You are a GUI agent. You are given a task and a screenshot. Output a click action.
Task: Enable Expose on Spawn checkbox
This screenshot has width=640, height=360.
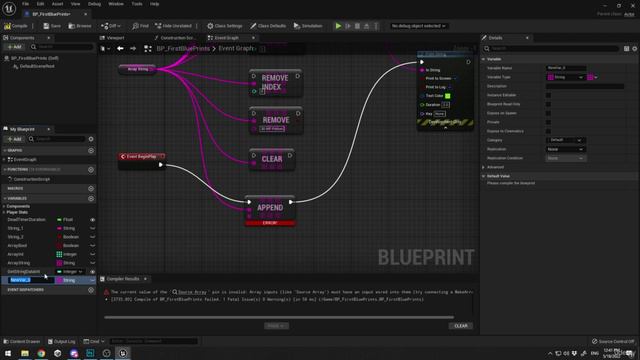548,113
